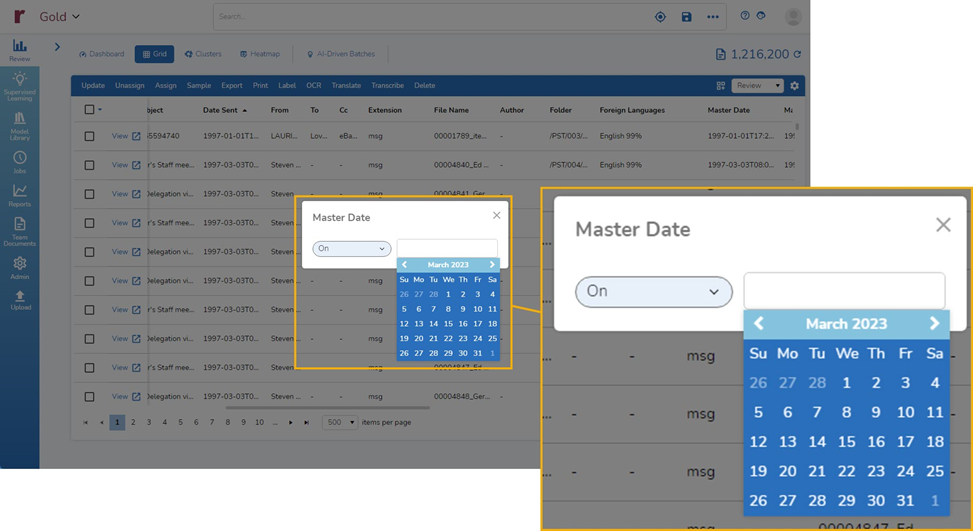Image resolution: width=973 pixels, height=531 pixels.
Task: Check the row with file 00001789_ite
Action: tap(89, 136)
